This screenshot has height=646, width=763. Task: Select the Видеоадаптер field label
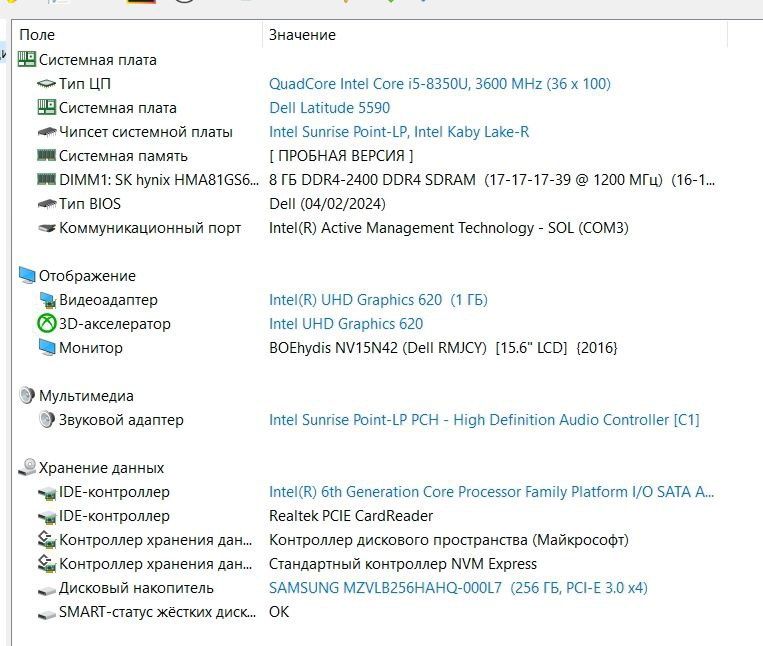[108, 300]
